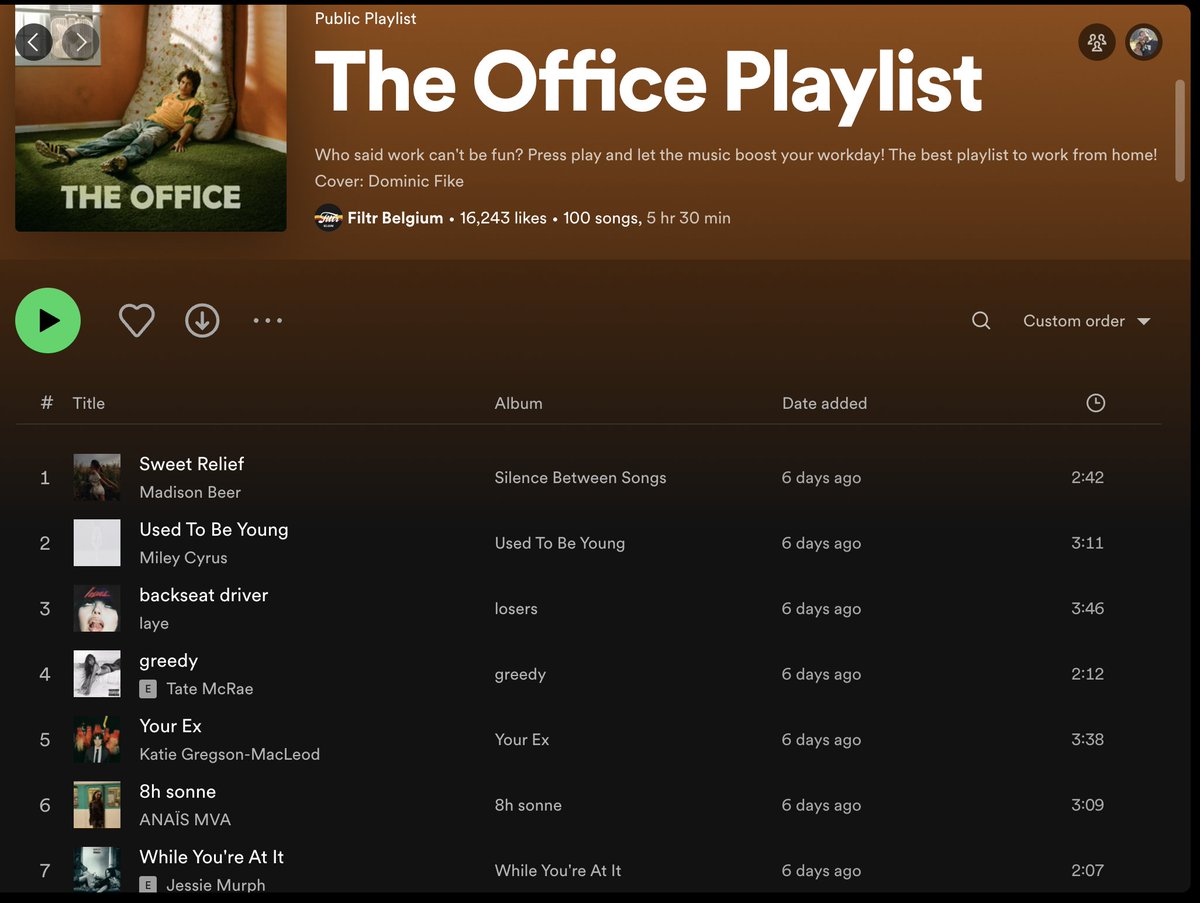Viewport: 1200px width, 903px height.
Task: Click the While You're At It thumbnail
Action: (x=97, y=869)
